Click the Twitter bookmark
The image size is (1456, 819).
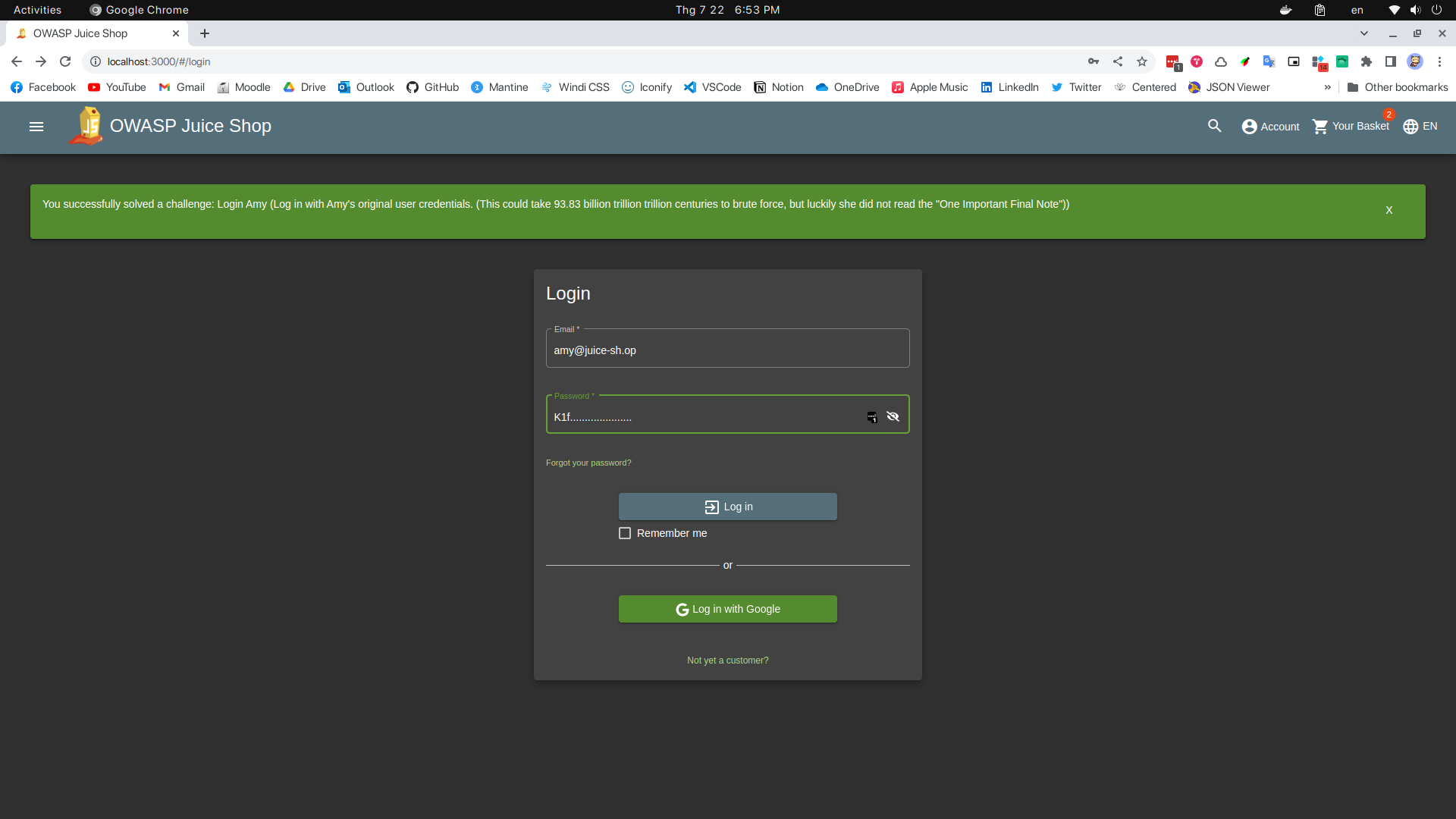pos(1076,87)
